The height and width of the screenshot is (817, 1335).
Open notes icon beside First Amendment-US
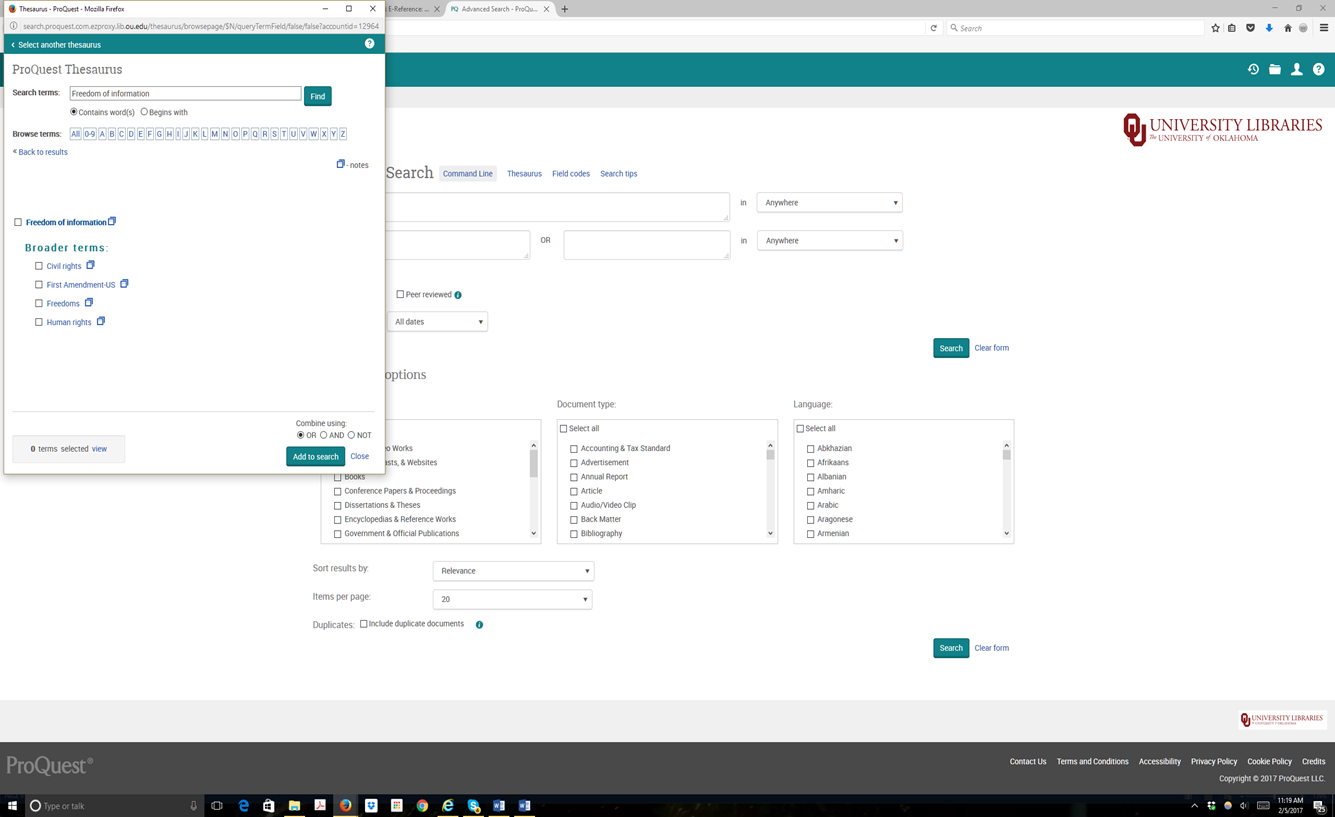click(124, 284)
